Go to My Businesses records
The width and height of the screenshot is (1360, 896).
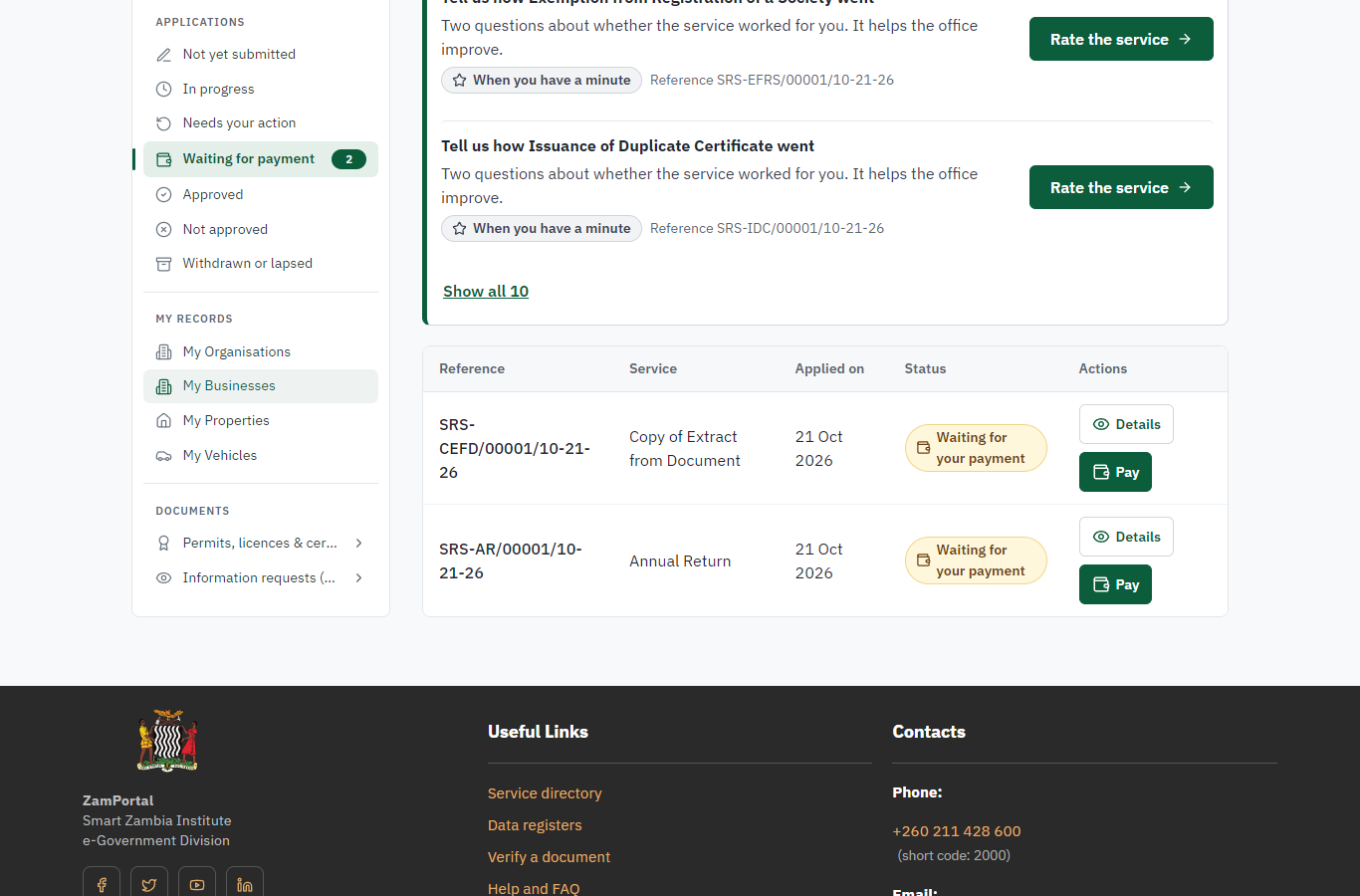pos(261,386)
